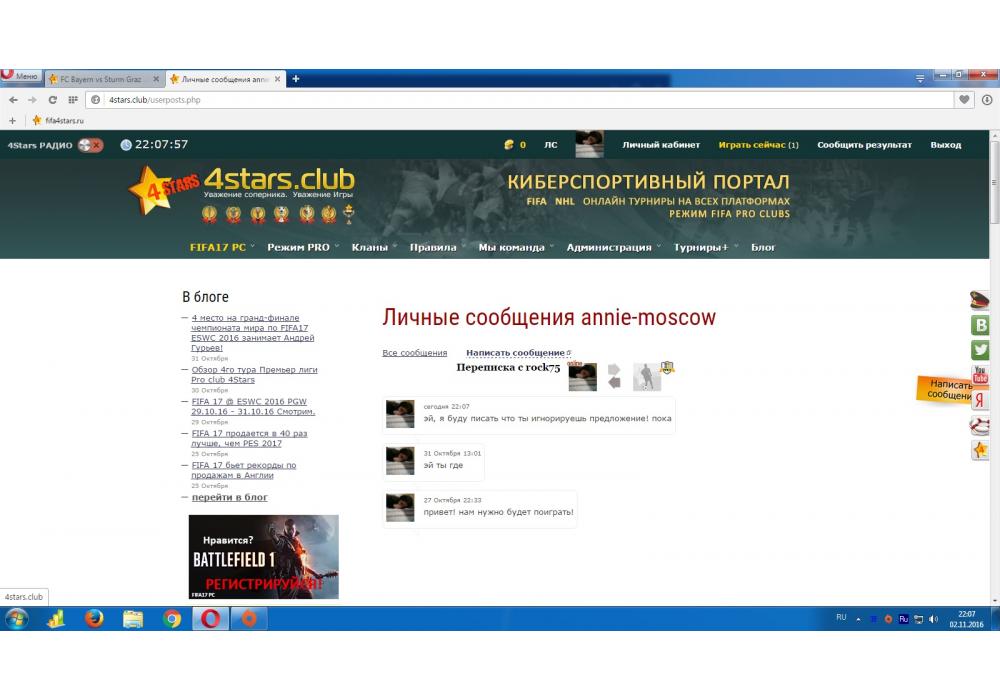Open Все сообщения link

pyautogui.click(x=415, y=353)
